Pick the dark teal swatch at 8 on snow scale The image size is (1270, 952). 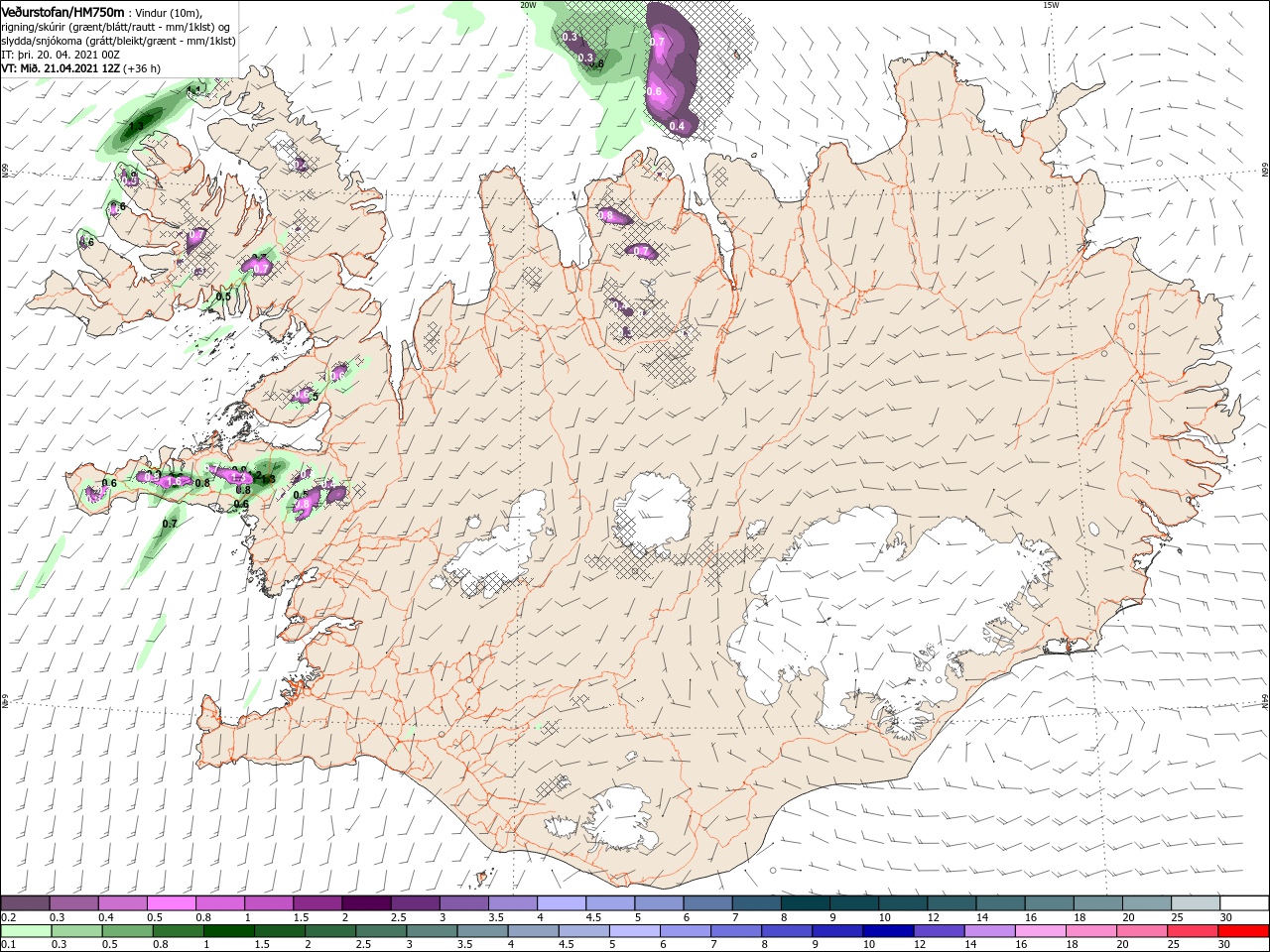pos(805,903)
